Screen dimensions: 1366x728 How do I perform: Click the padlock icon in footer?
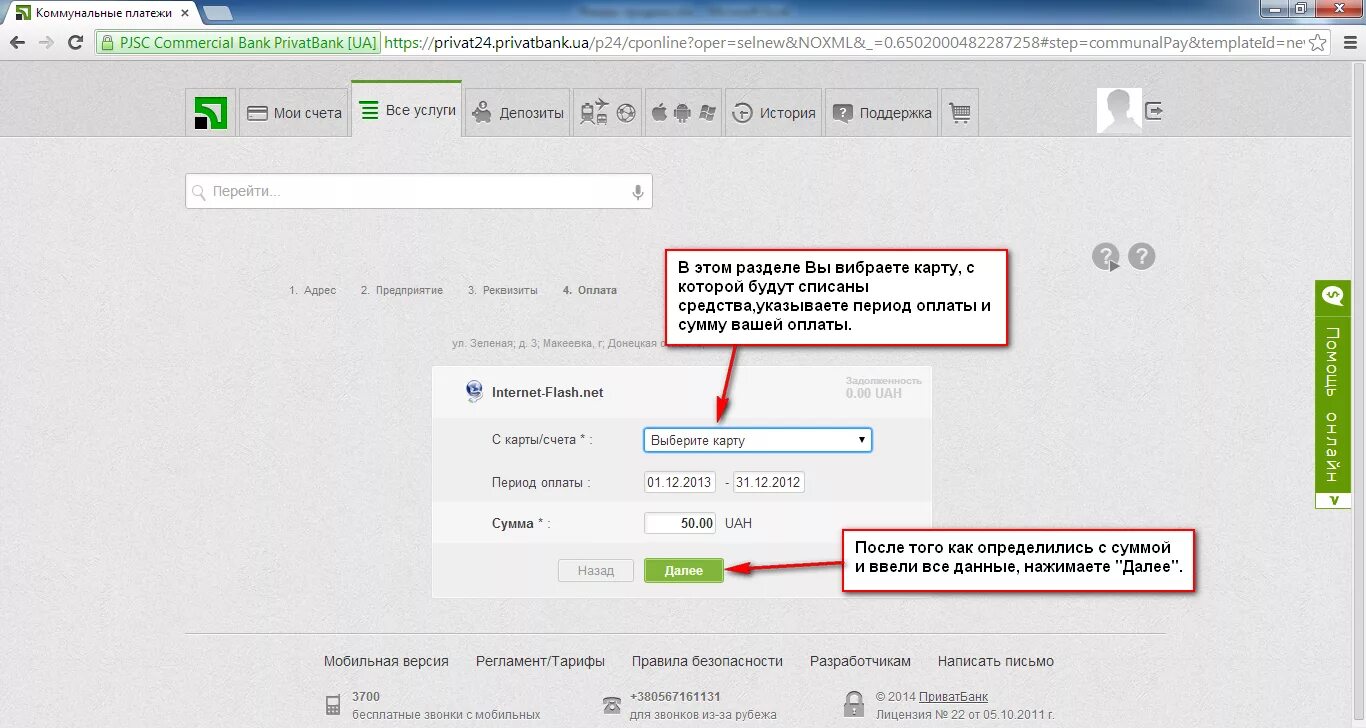coord(854,704)
